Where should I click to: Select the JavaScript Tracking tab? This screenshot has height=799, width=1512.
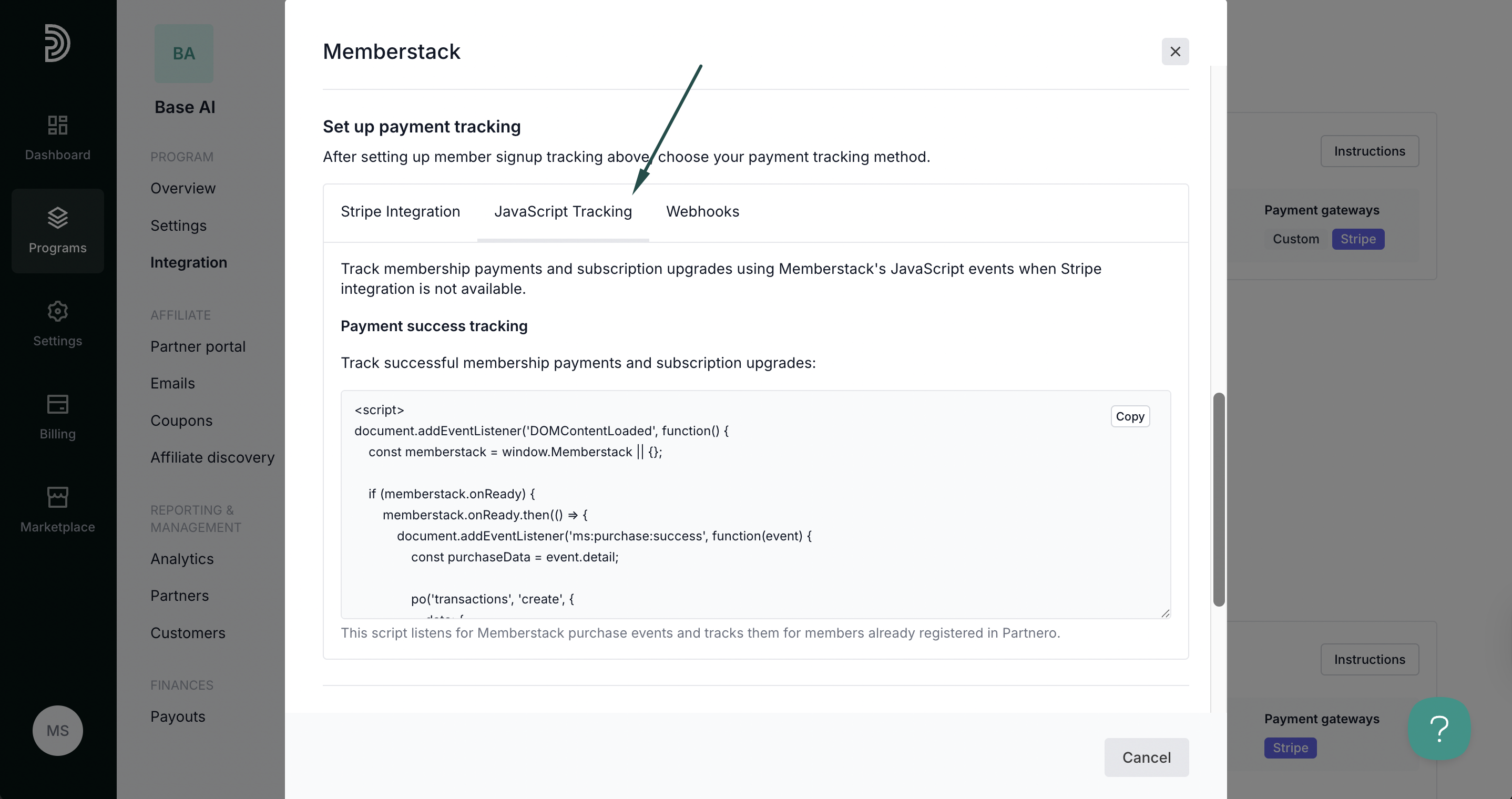tap(563, 211)
